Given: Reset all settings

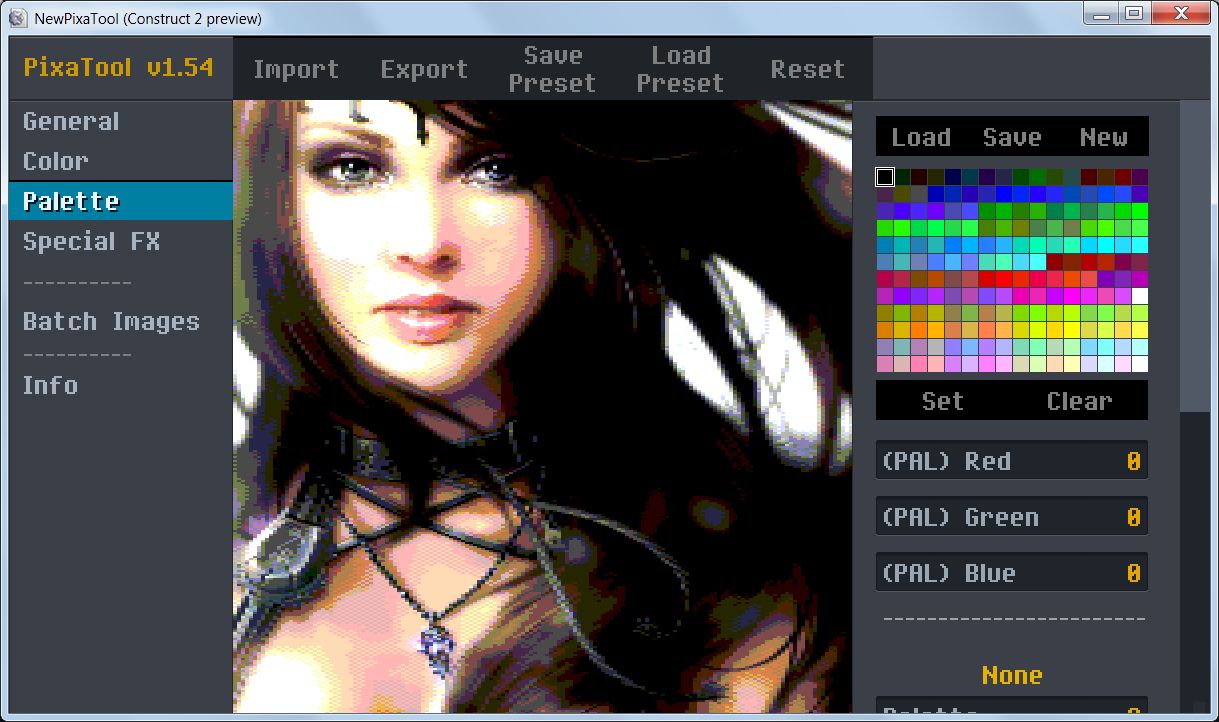Looking at the screenshot, I should point(807,68).
